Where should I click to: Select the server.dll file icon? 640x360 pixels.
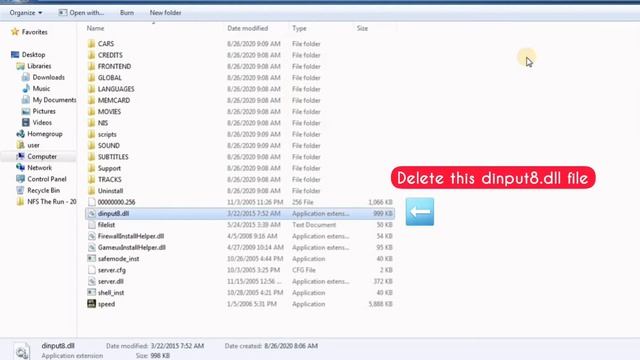(91, 281)
